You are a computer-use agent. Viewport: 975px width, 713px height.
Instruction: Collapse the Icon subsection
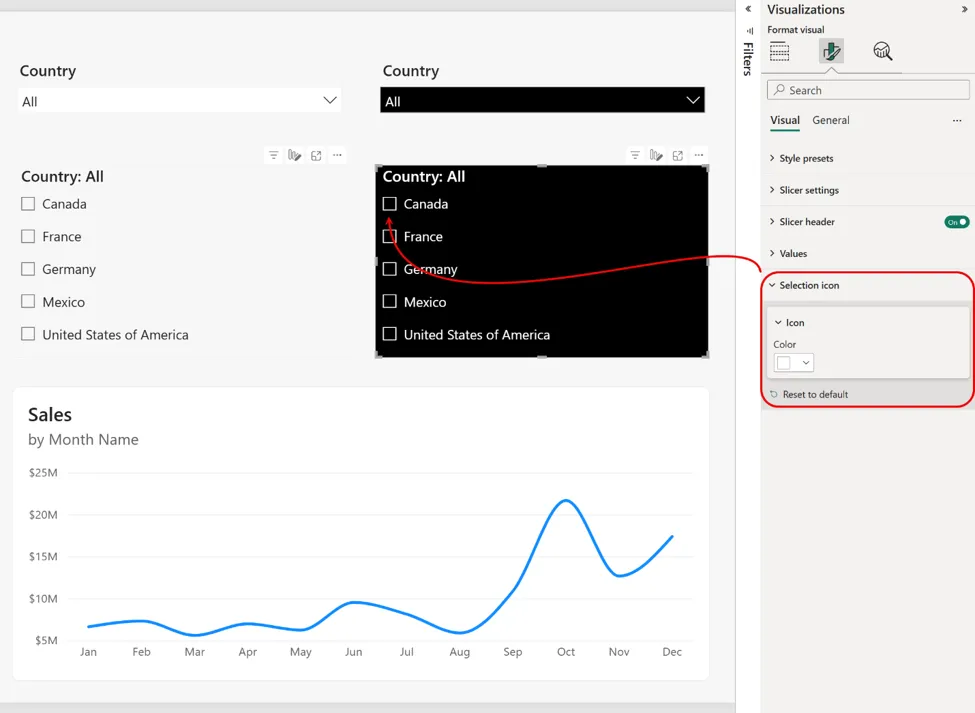point(790,323)
